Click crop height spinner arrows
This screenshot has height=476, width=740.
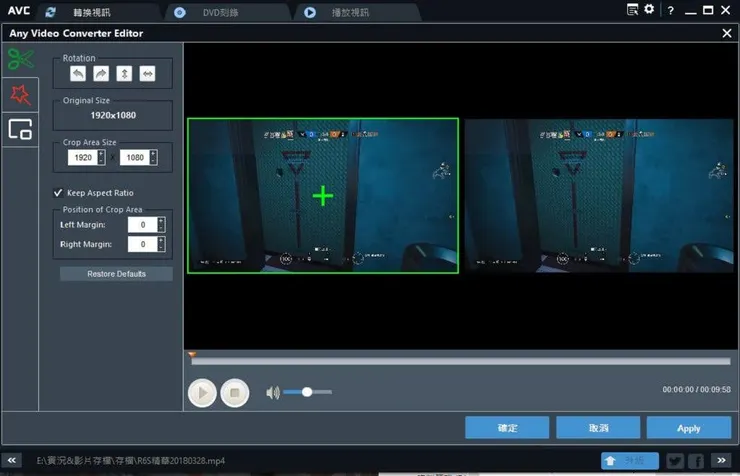[153, 157]
